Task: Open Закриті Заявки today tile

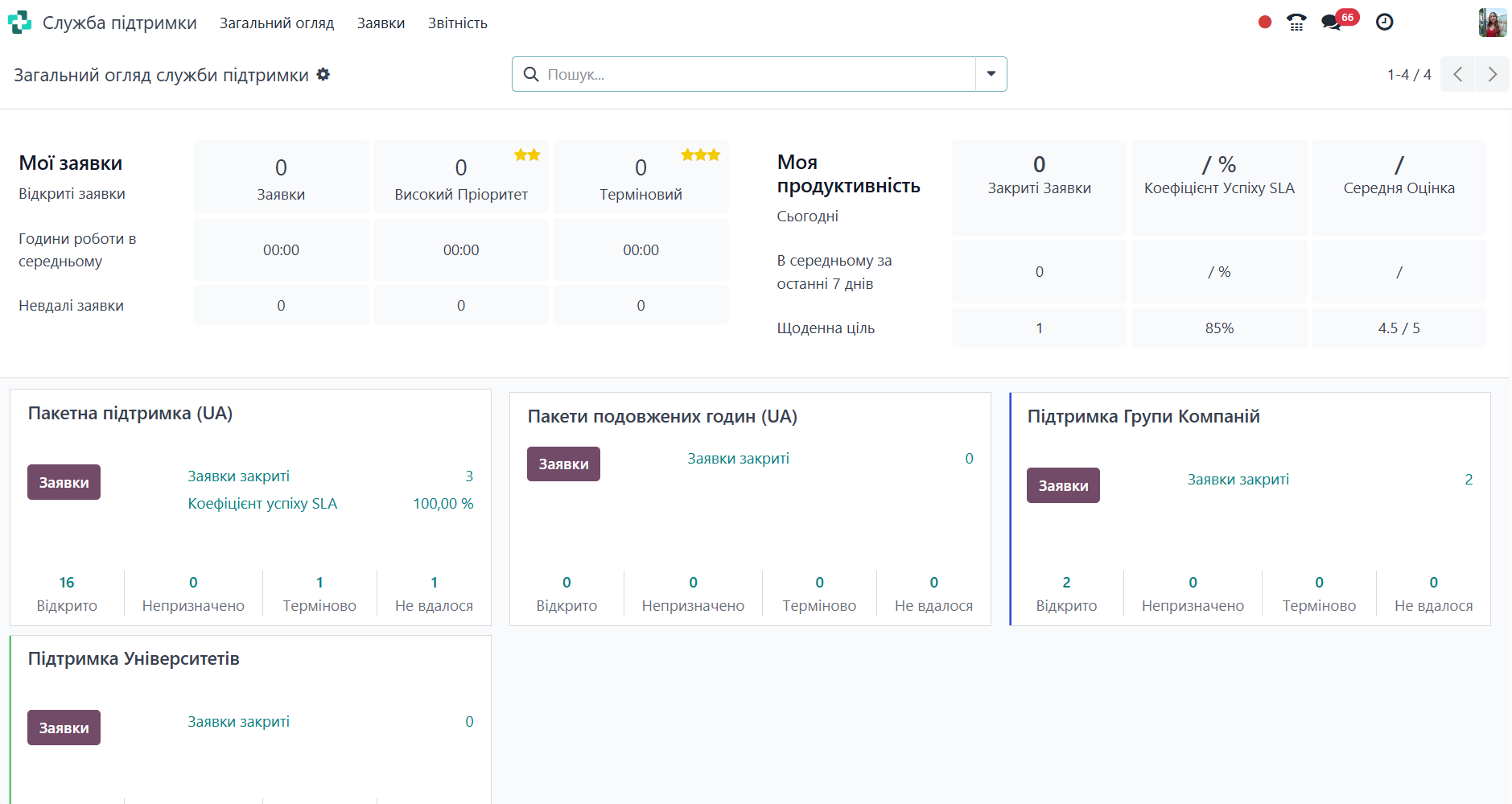Action: (1040, 188)
